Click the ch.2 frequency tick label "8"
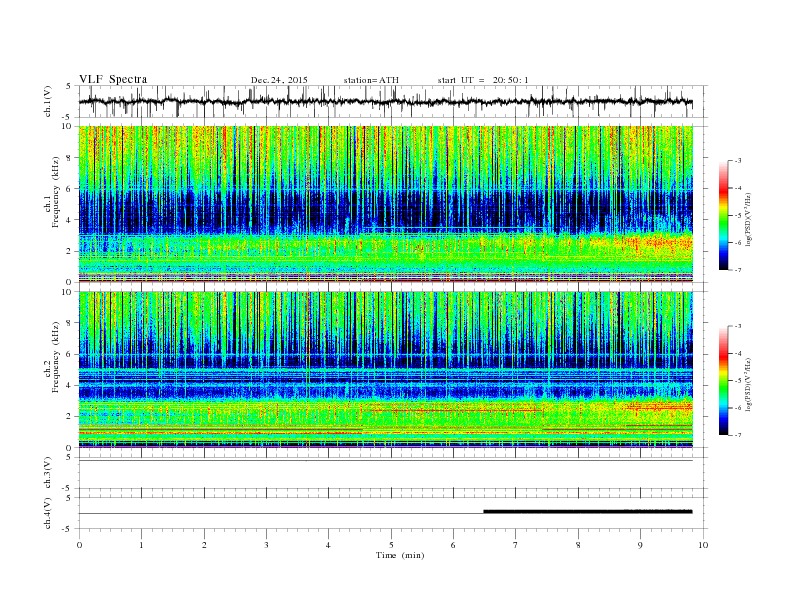 (x=70, y=323)
